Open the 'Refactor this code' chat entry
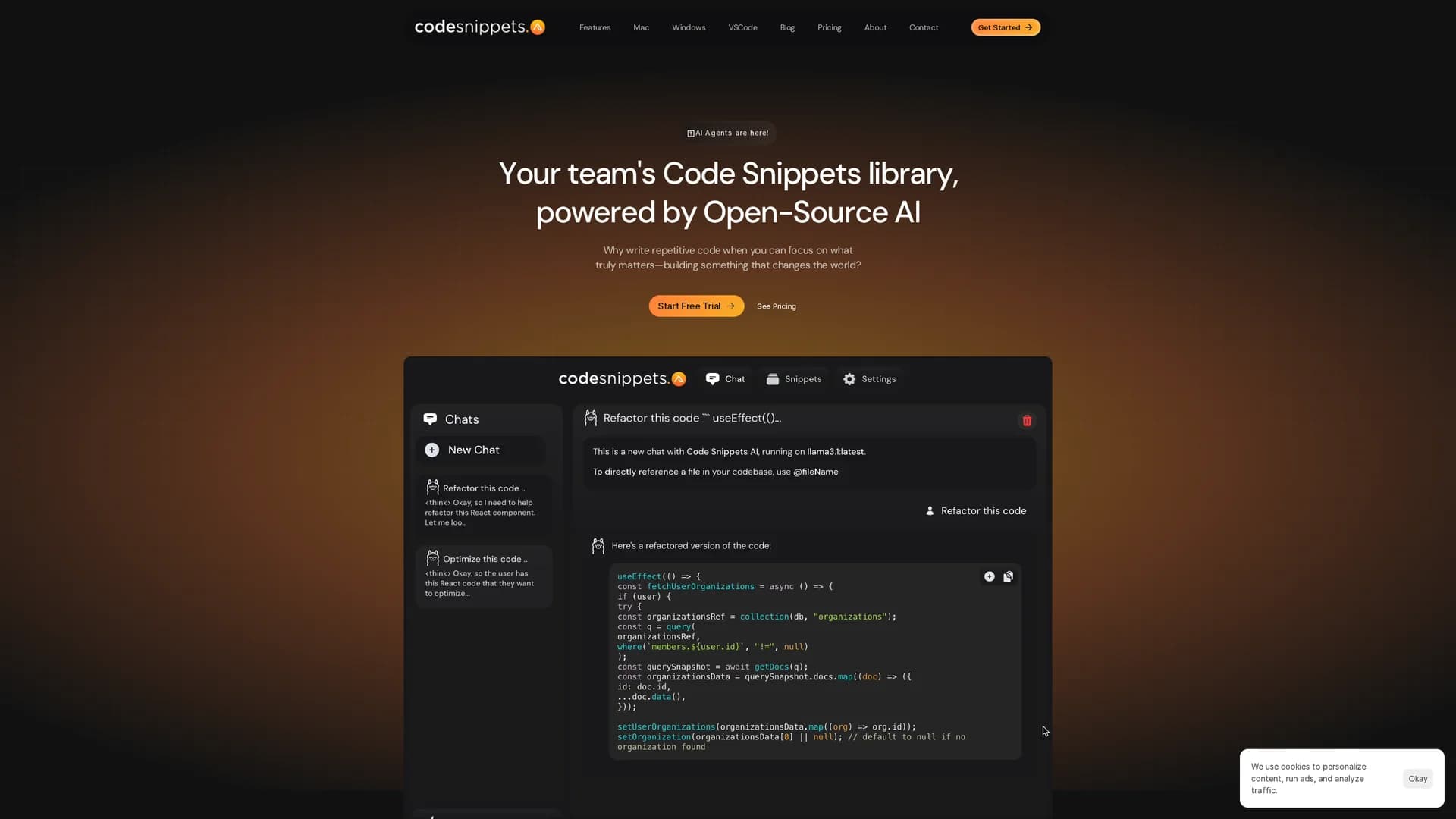This screenshot has height=819, width=1456. pyautogui.click(x=484, y=505)
